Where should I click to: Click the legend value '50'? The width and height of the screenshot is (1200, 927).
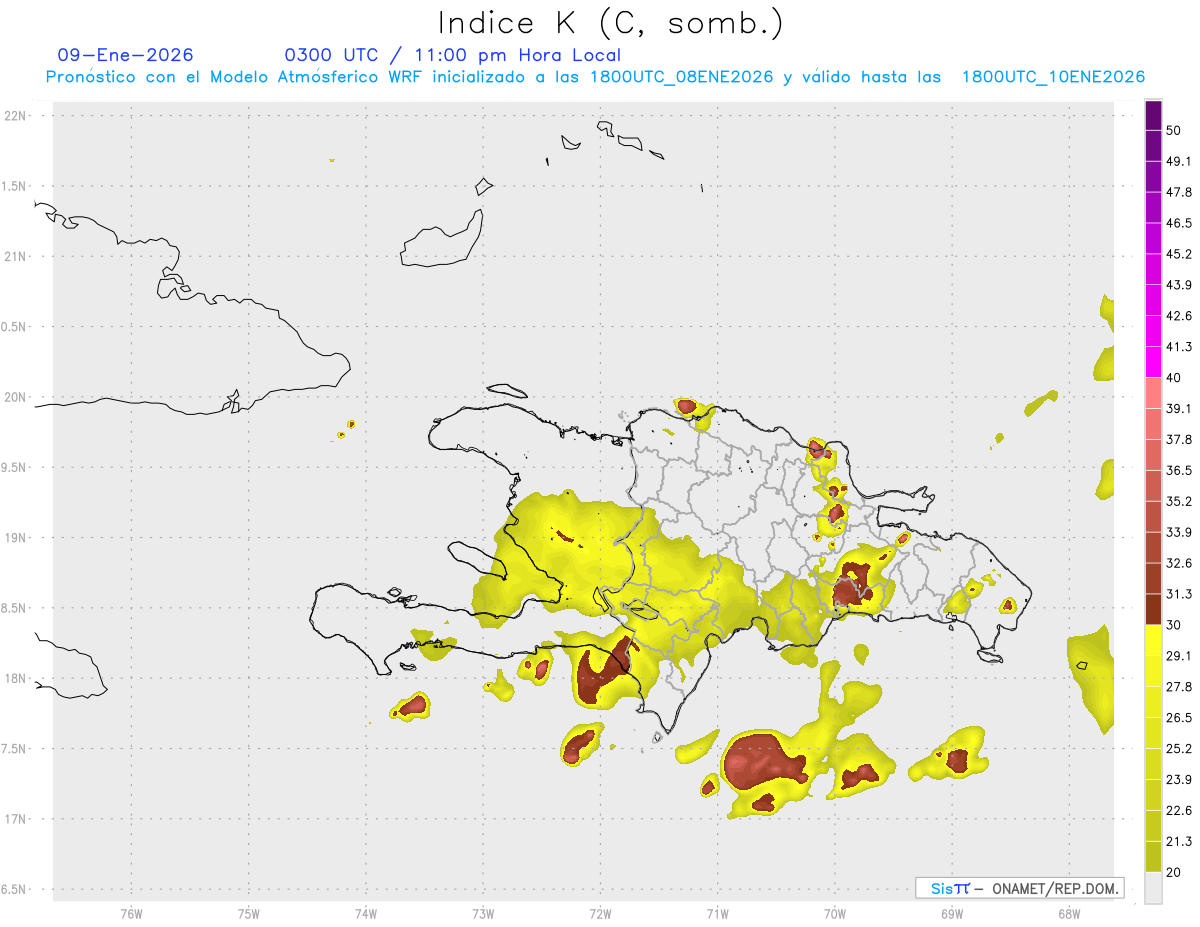tap(1174, 130)
